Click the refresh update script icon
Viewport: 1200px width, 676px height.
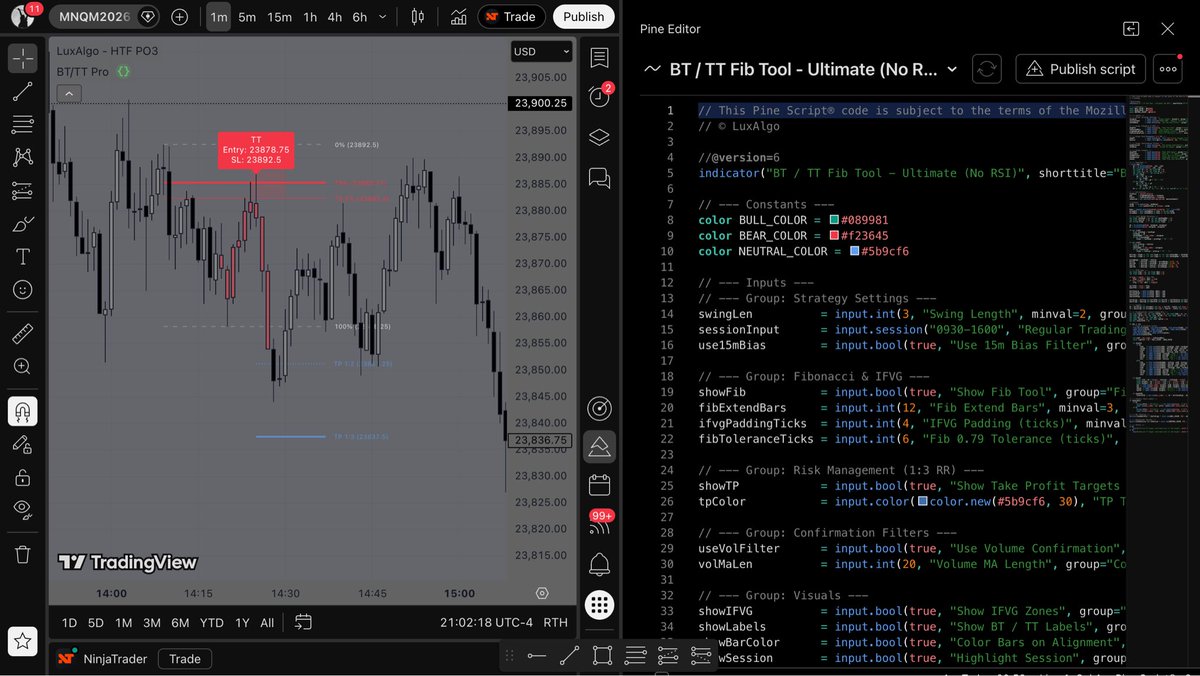pos(987,69)
